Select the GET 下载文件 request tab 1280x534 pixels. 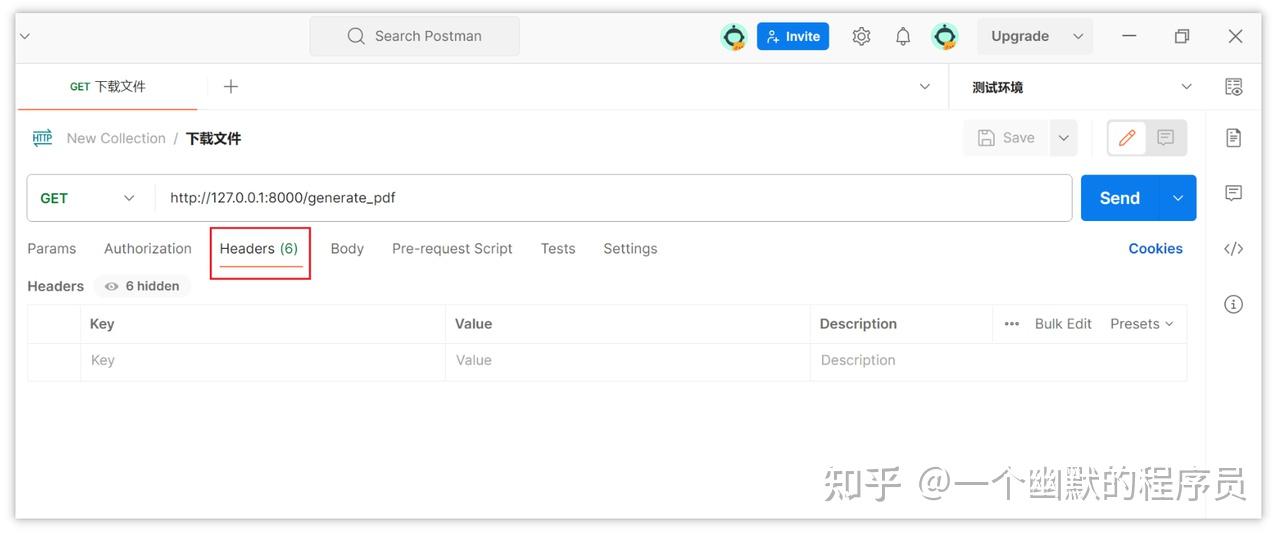[x=108, y=87]
